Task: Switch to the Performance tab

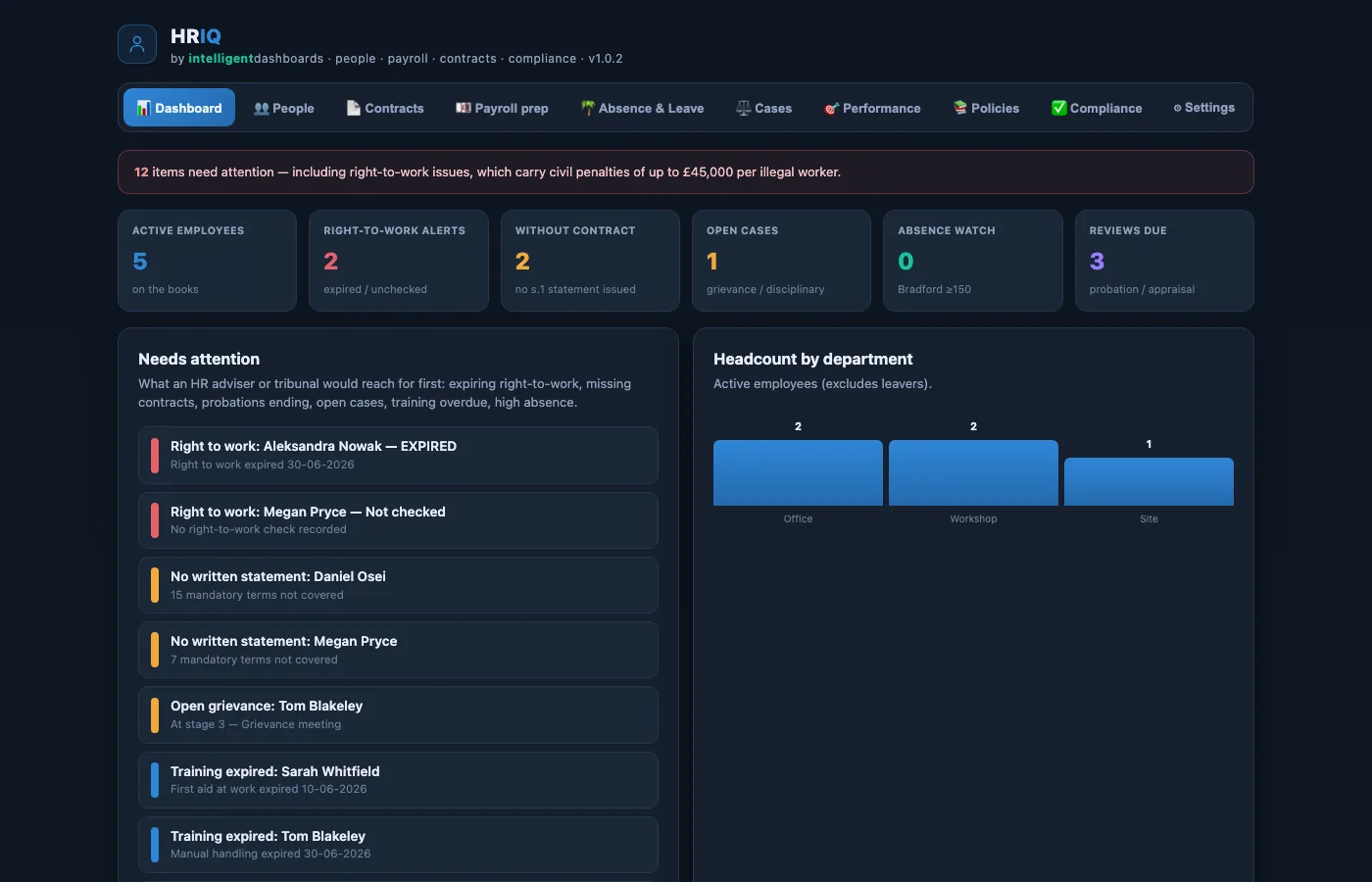Action: coord(872,108)
